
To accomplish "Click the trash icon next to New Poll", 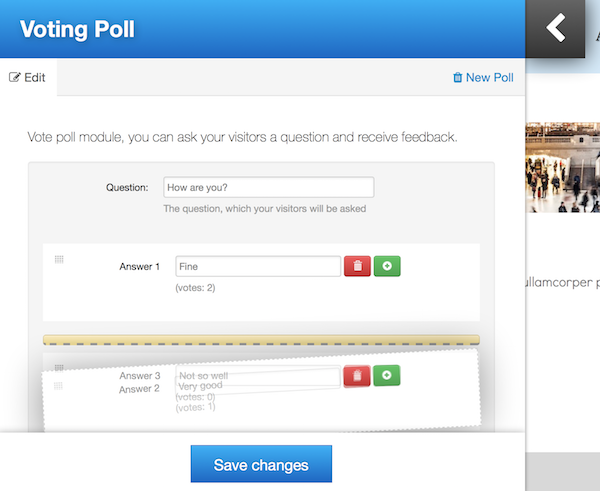I will (458, 77).
